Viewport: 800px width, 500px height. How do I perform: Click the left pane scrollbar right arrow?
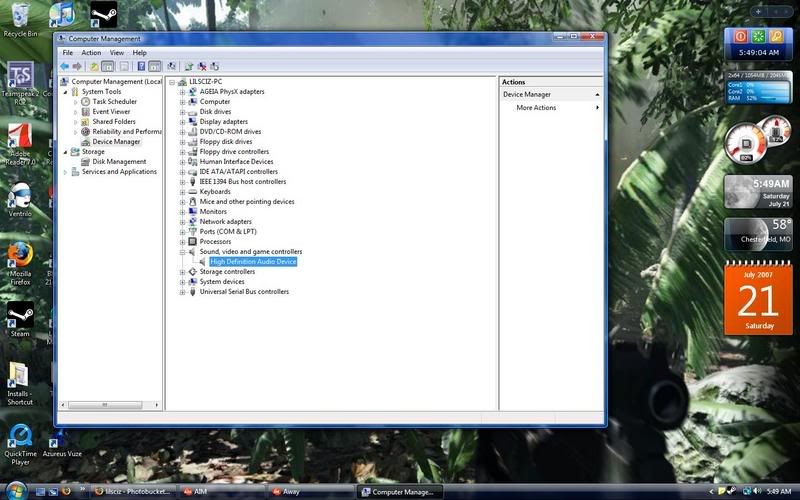point(157,405)
